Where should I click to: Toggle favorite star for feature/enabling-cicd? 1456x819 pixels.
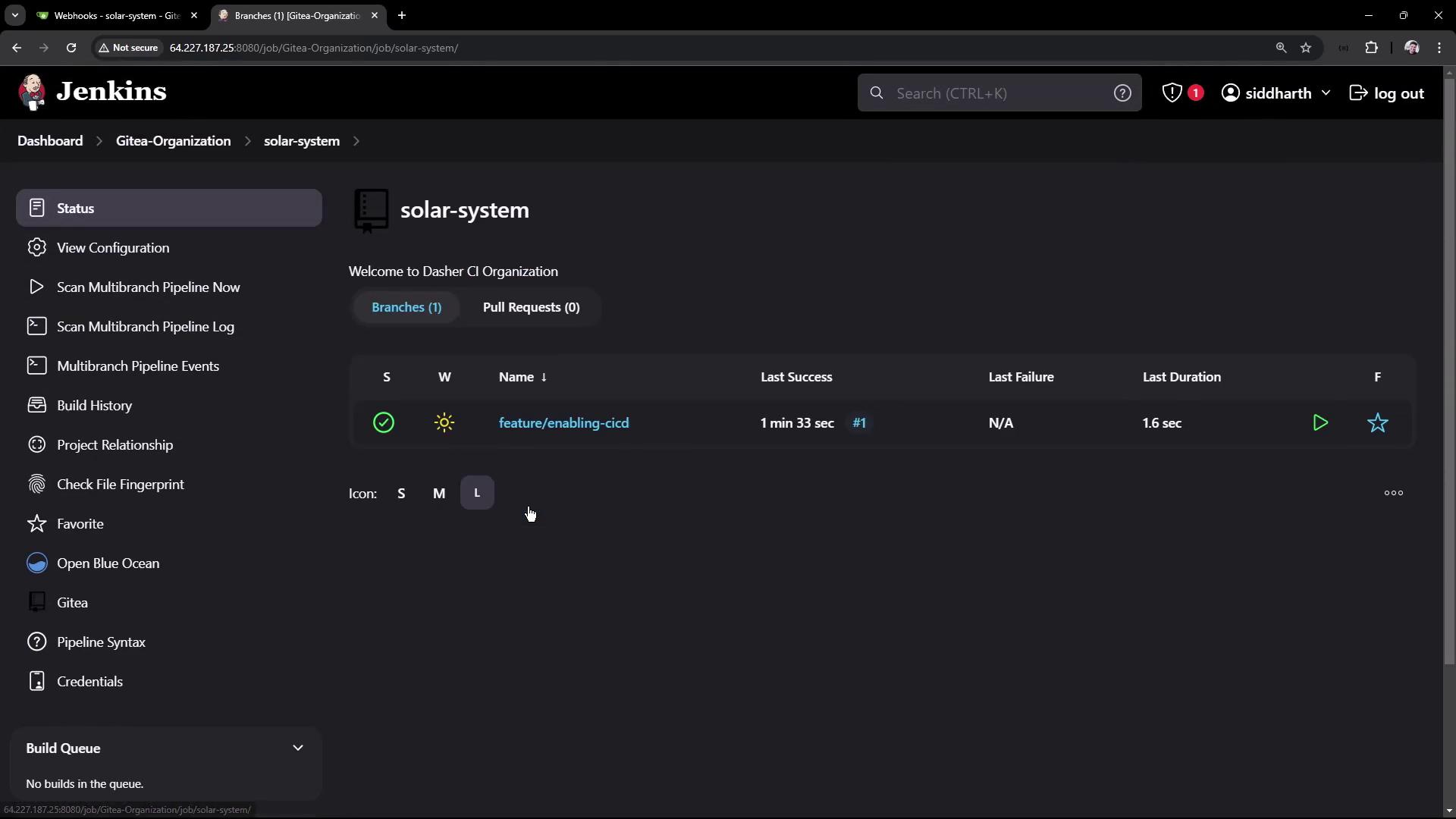click(1377, 423)
